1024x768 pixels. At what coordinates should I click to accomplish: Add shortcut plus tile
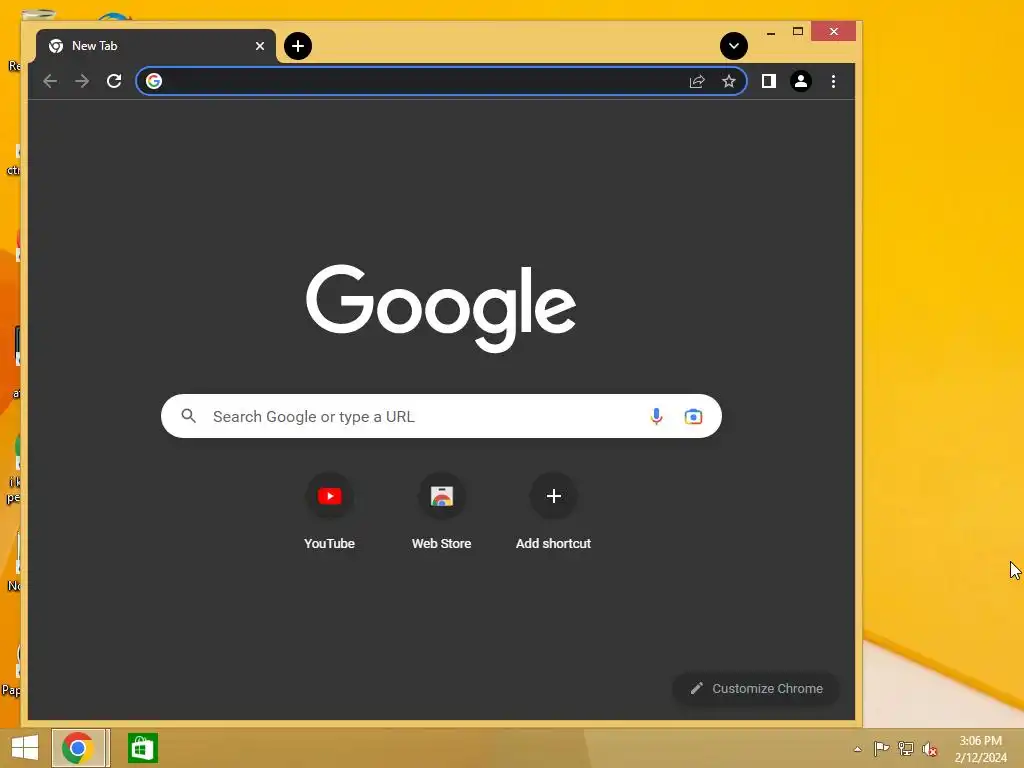pyautogui.click(x=553, y=513)
